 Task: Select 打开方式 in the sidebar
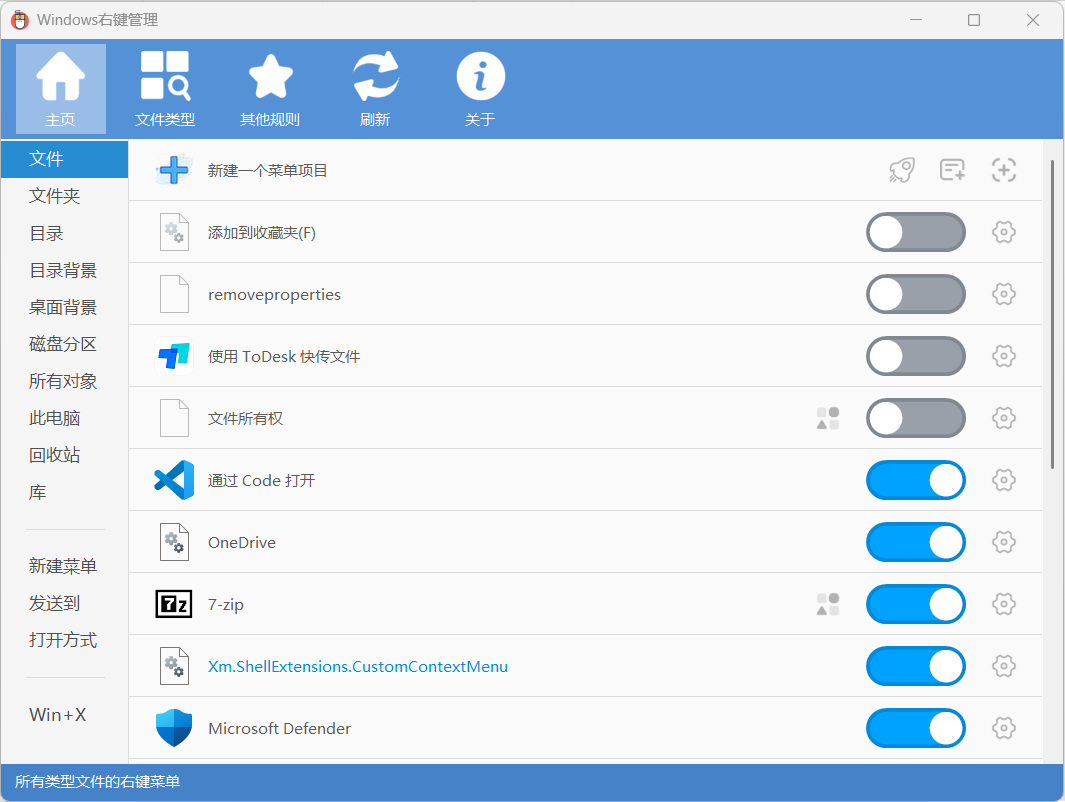tap(65, 640)
